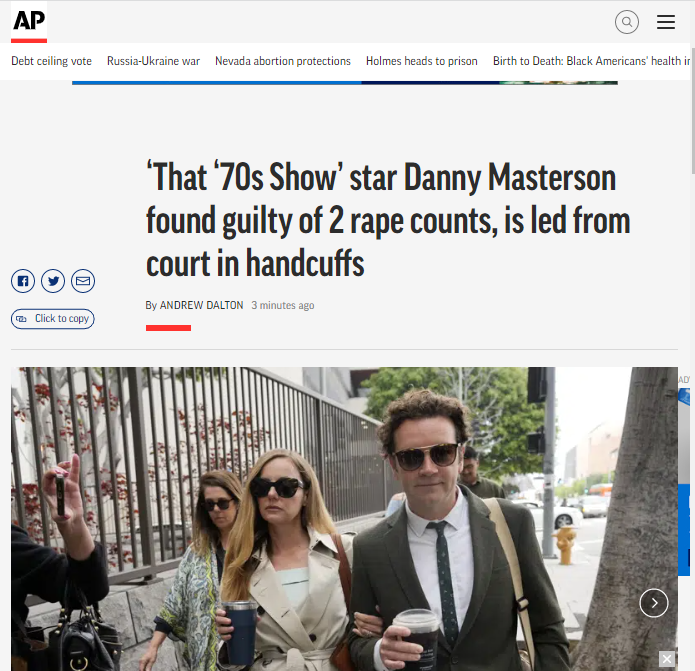The image size is (695, 671).
Task: Share article via email icon
Action: (83, 281)
